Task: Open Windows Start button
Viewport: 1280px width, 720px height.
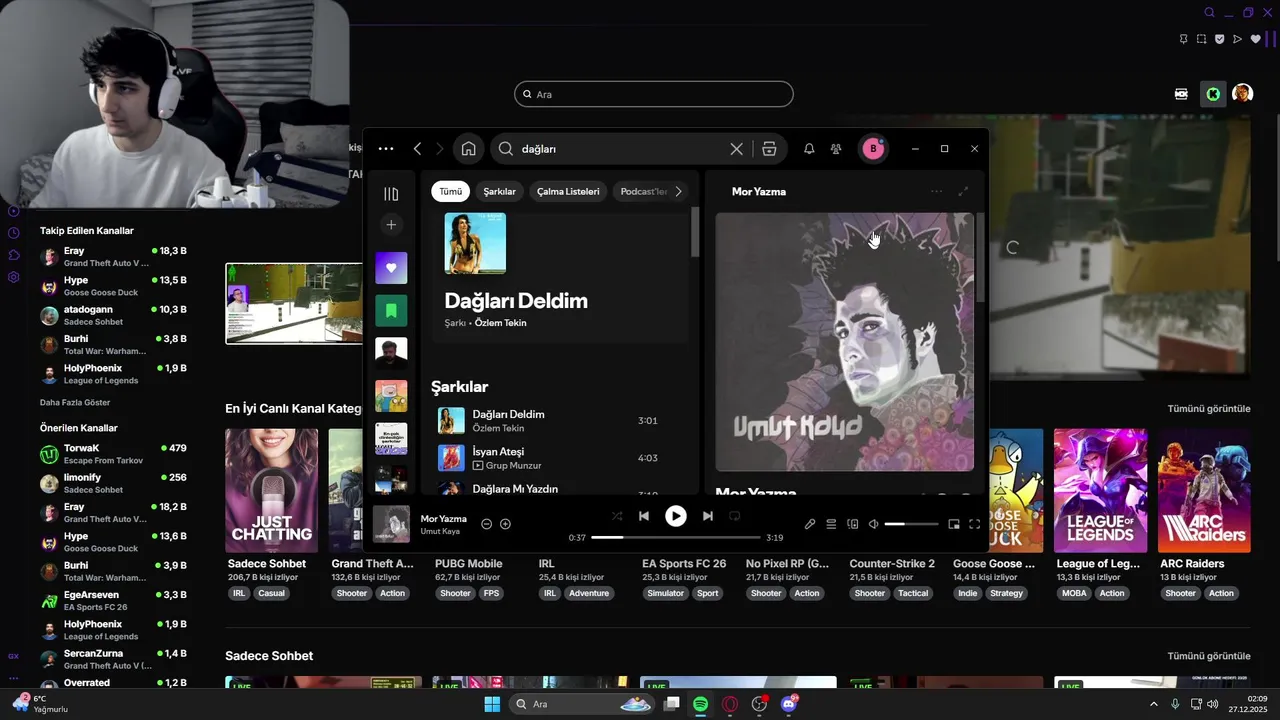Action: tap(492, 704)
